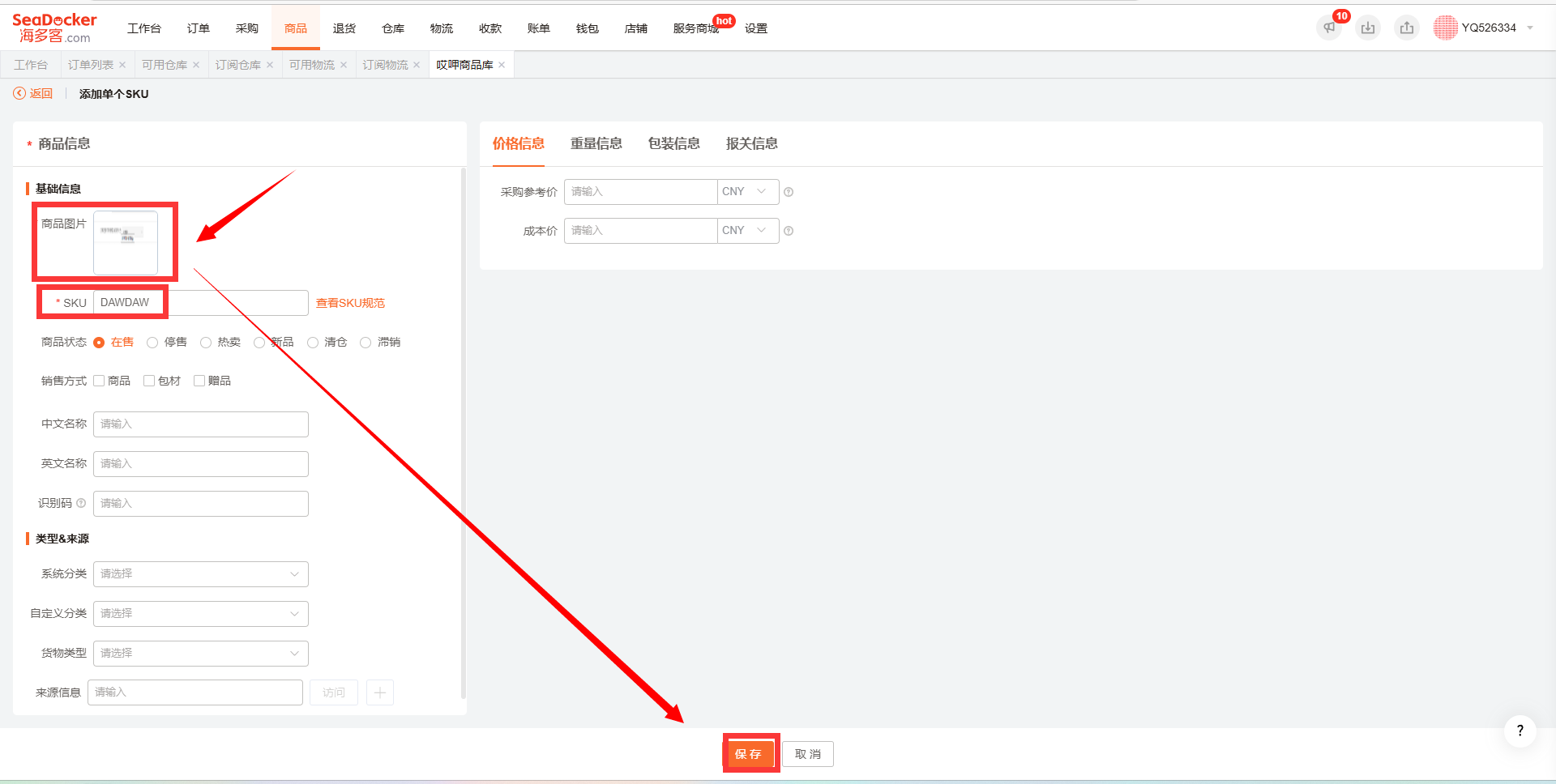Close the 订阅仓库 tab
The height and width of the screenshot is (784, 1556).
point(270,65)
